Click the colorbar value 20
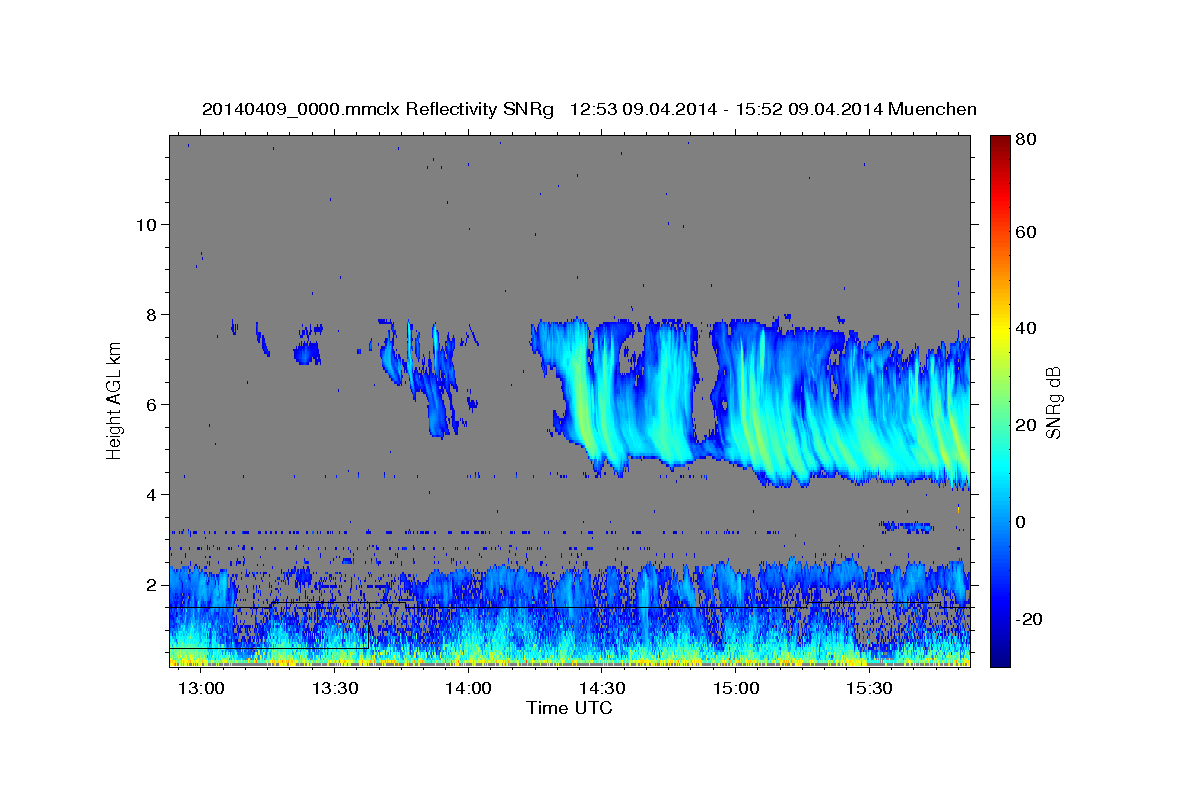Image resolution: width=1200 pixels, height=800 pixels. 1025,425
